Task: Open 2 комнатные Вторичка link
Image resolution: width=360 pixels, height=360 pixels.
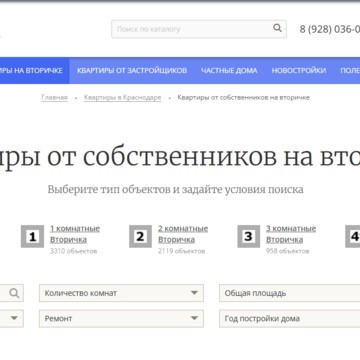Action: (x=183, y=234)
